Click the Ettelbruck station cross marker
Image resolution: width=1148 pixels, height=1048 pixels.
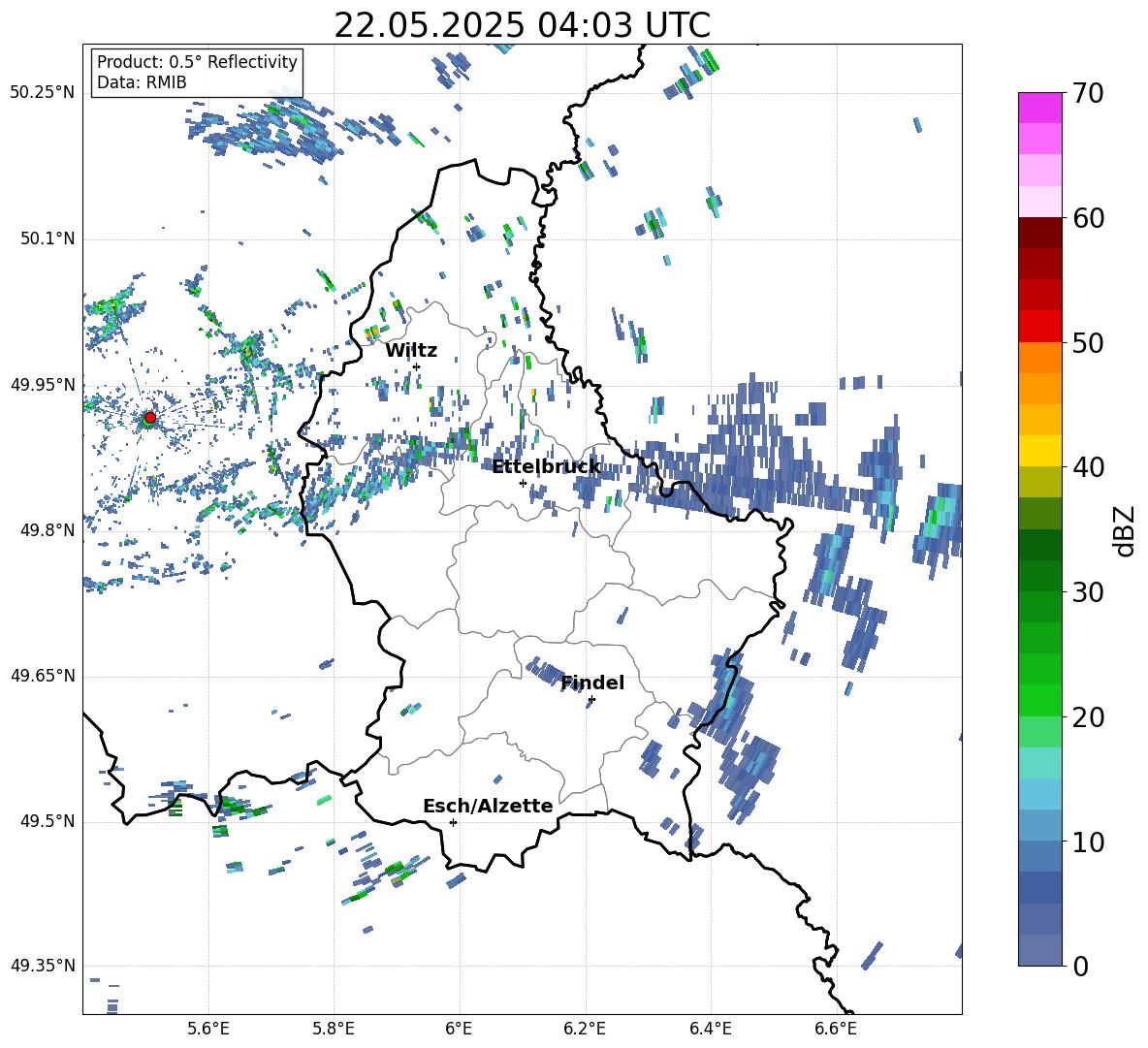point(523,483)
